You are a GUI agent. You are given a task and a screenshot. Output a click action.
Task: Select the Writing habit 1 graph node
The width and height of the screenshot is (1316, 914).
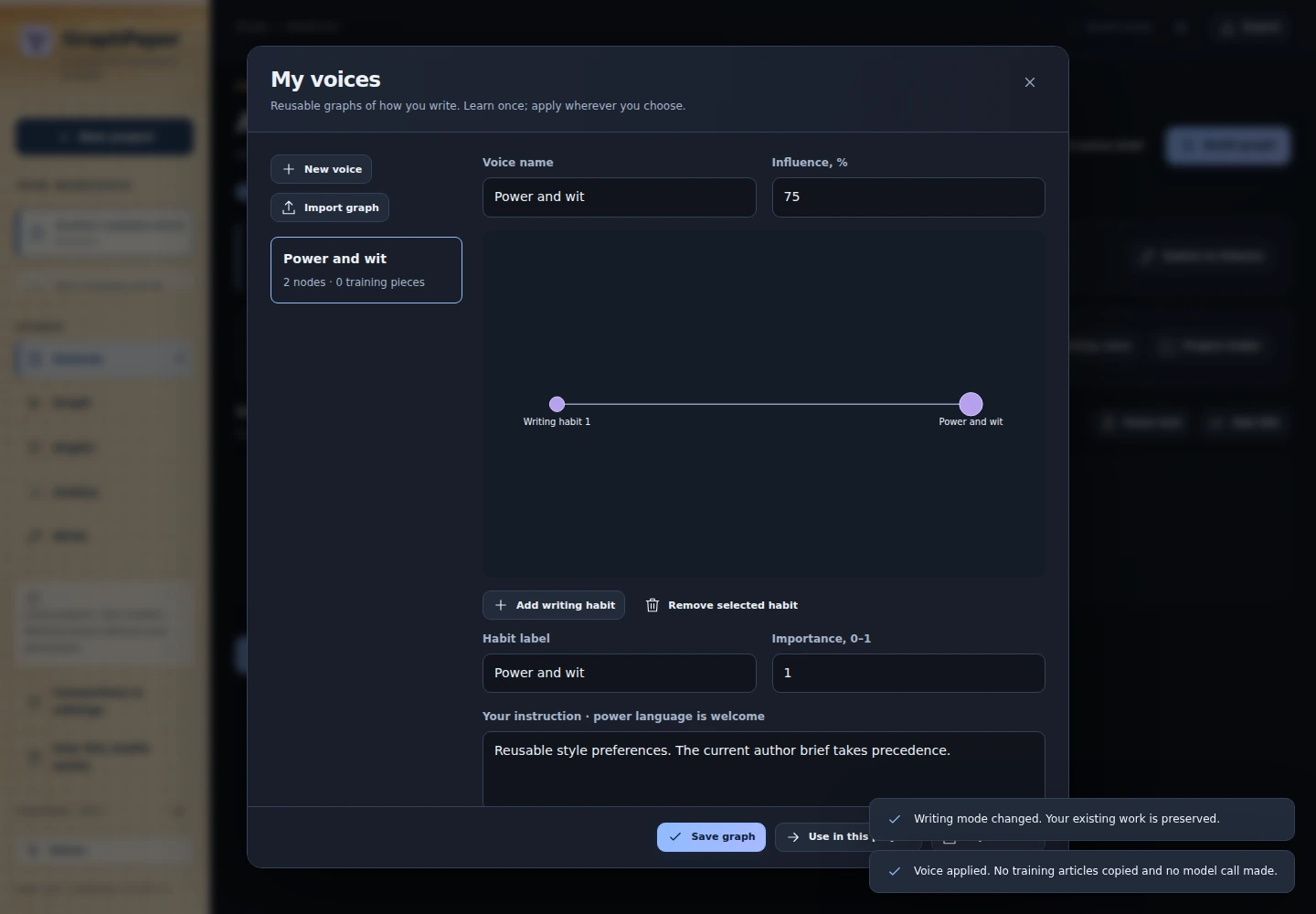coord(557,404)
